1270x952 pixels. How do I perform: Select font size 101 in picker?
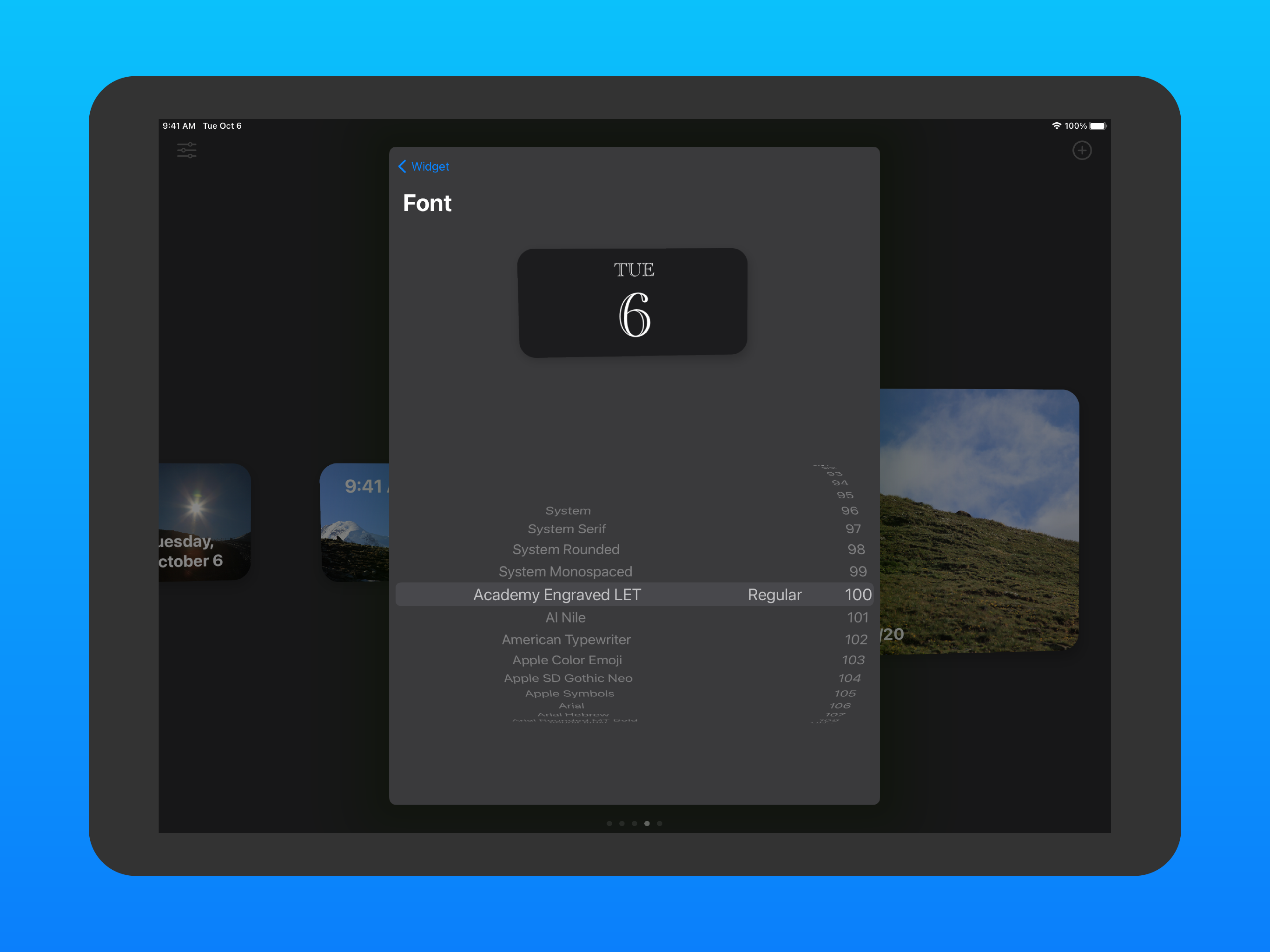(x=857, y=617)
